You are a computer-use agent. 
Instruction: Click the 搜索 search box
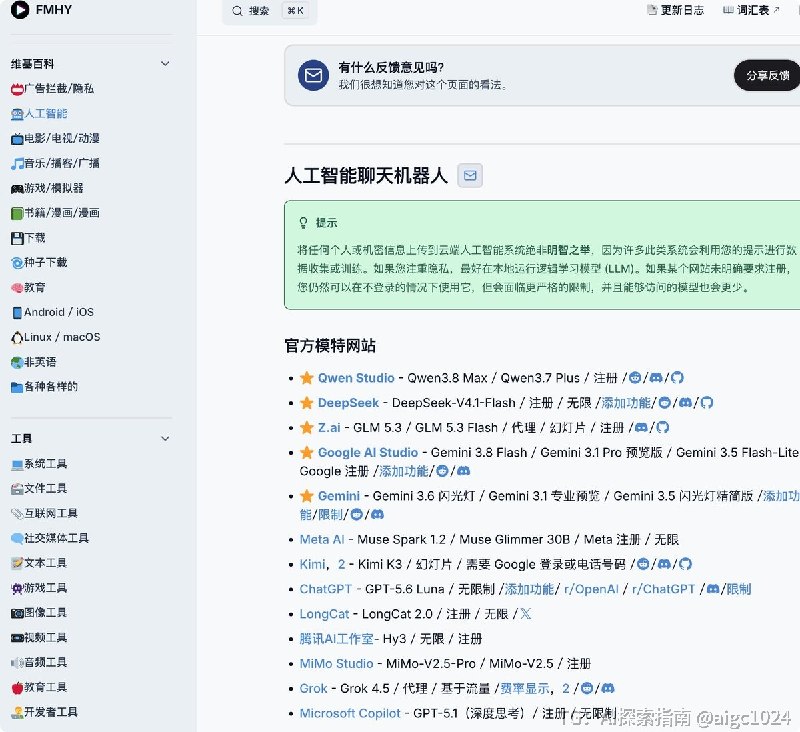[x=270, y=11]
